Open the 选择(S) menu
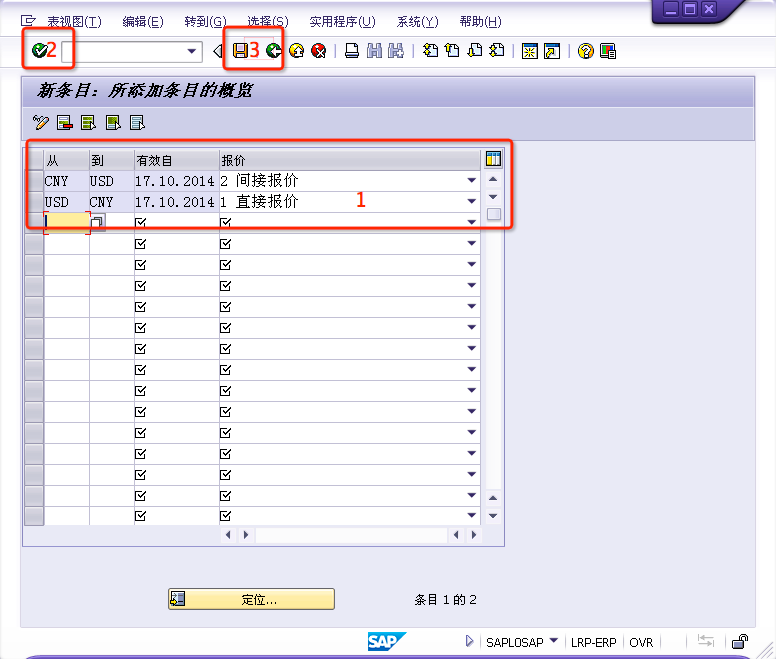 (x=268, y=21)
